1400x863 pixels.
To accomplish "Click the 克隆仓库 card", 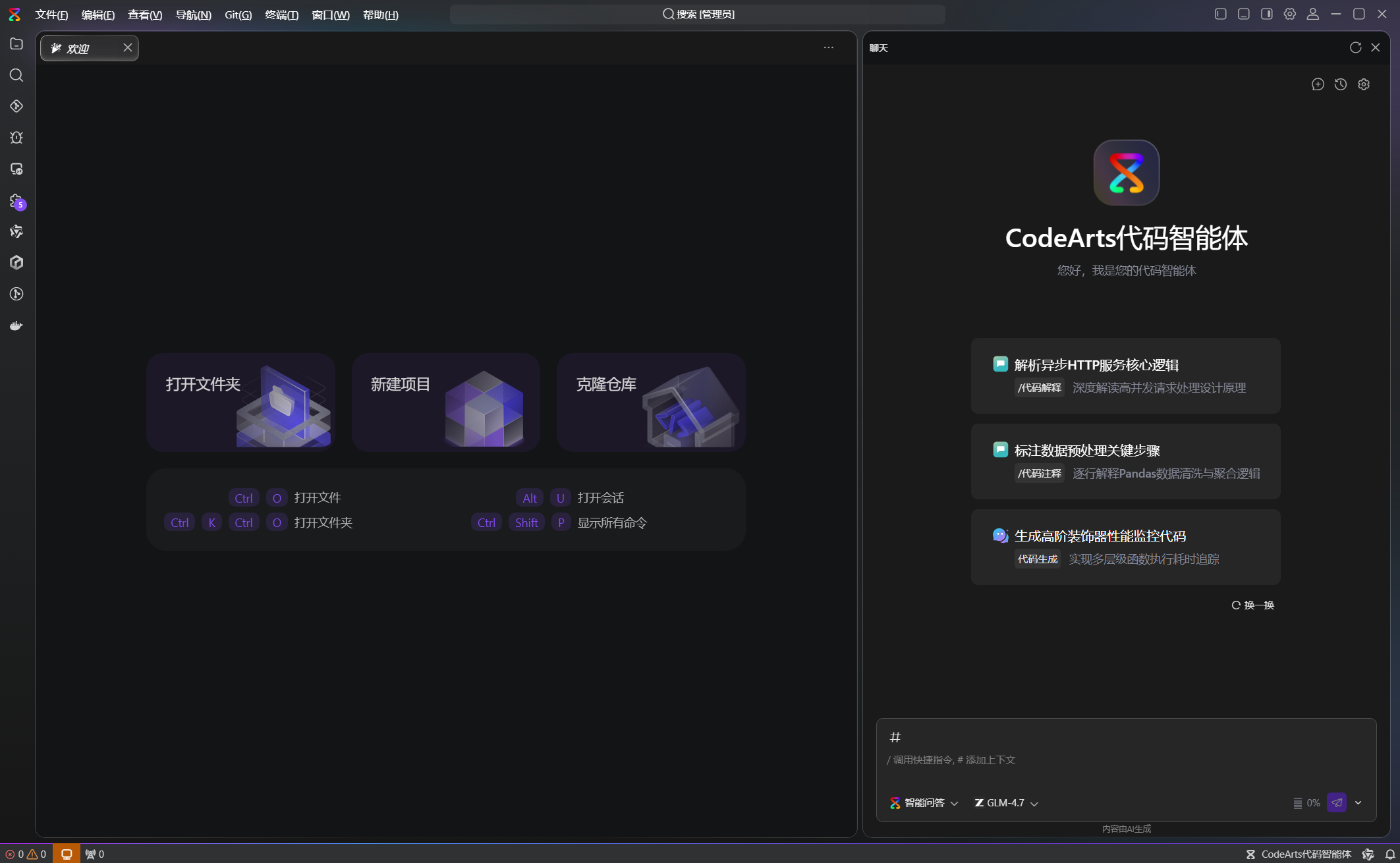I will click(651, 402).
